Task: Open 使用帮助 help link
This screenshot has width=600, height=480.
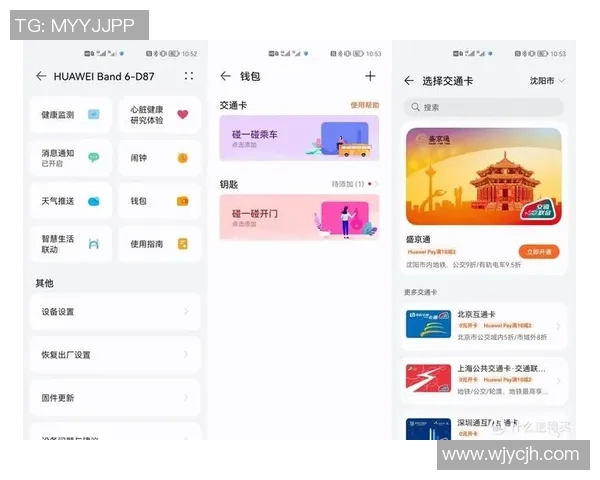Action: tap(365, 105)
